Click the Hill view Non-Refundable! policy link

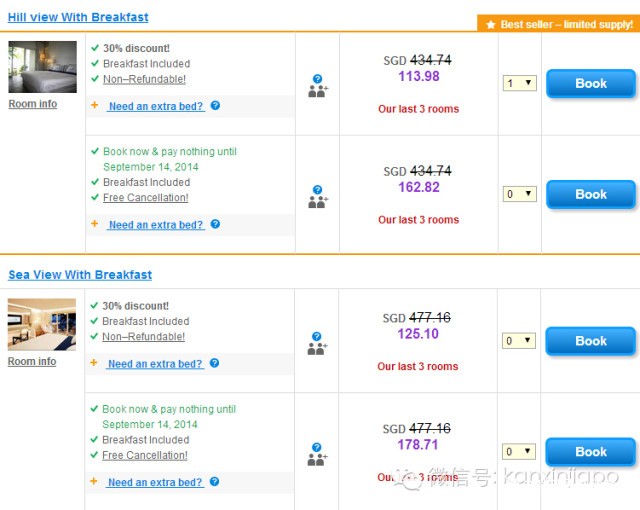[x=144, y=79]
